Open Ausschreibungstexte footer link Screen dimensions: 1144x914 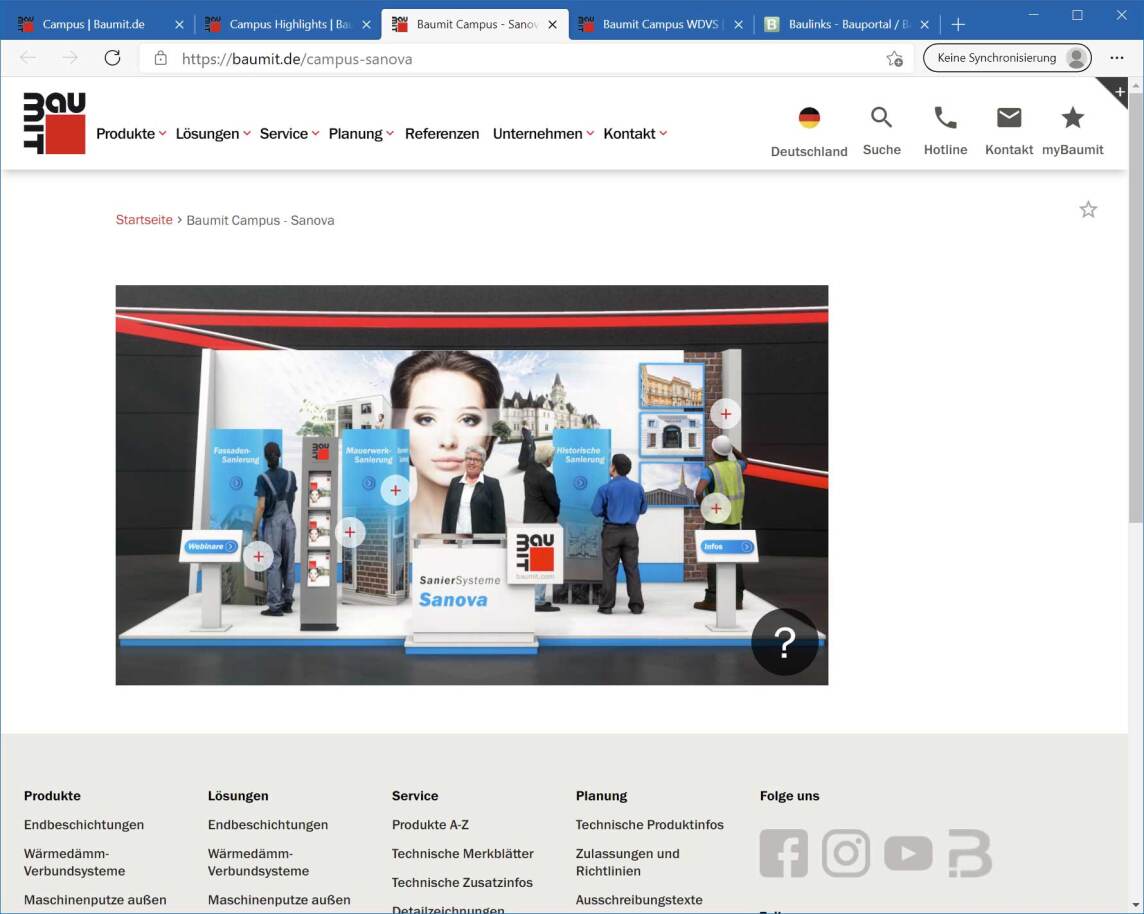639,900
